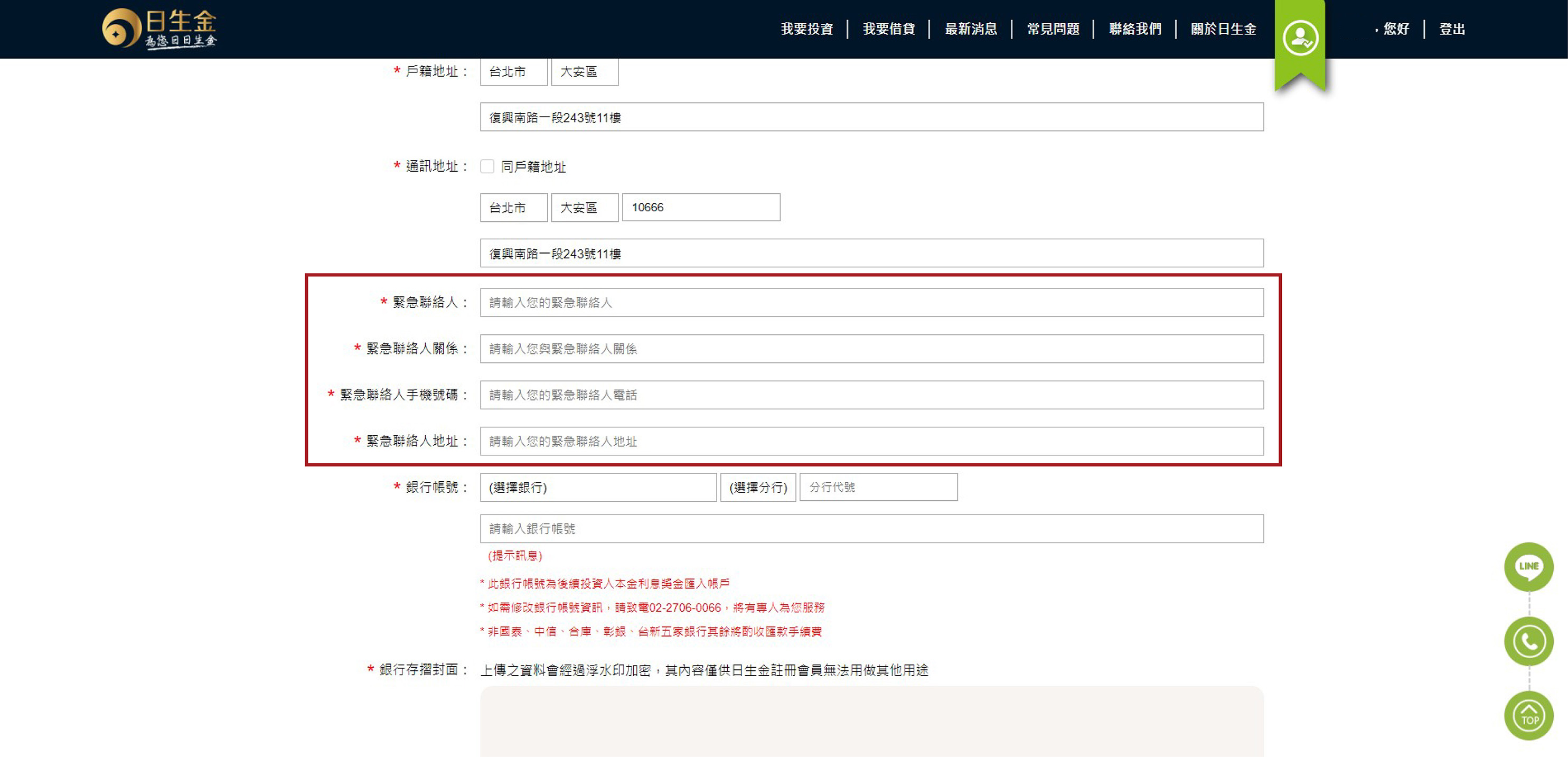Open the green member profile icon
Image resolution: width=1568 pixels, height=757 pixels.
(1300, 38)
